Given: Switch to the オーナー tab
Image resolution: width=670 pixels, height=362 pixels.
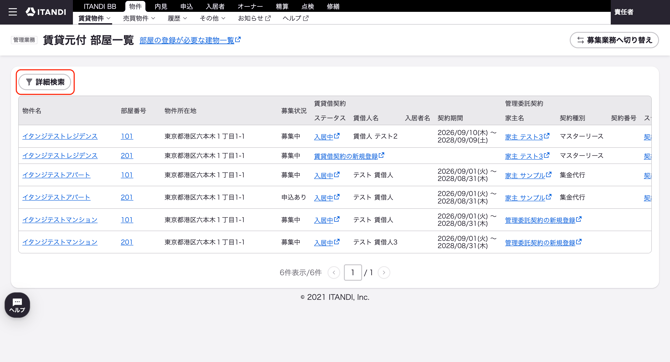Looking at the screenshot, I should pos(250,6).
